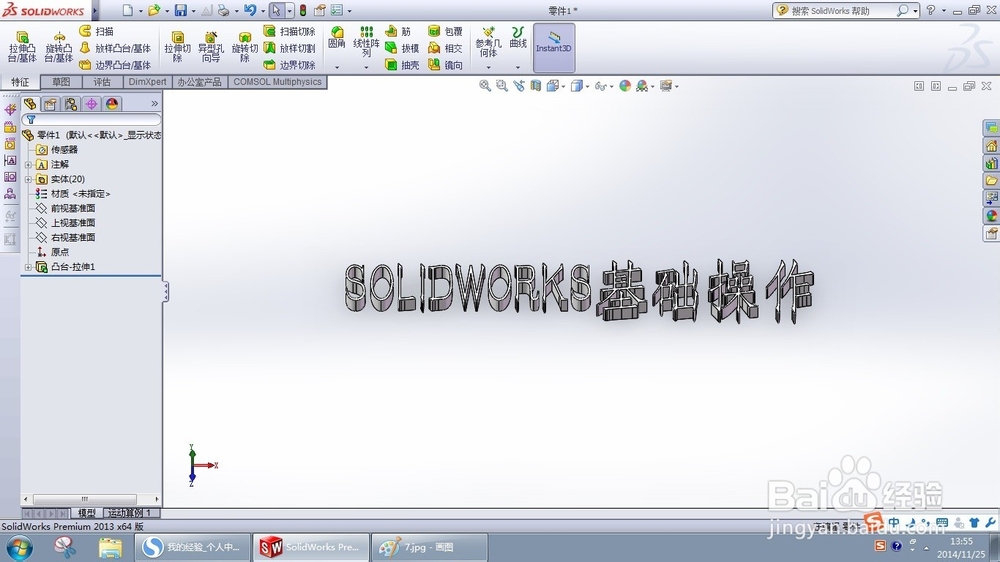Click the 抽壳 shell feature
This screenshot has height=562, width=1000.
[x=402, y=64]
